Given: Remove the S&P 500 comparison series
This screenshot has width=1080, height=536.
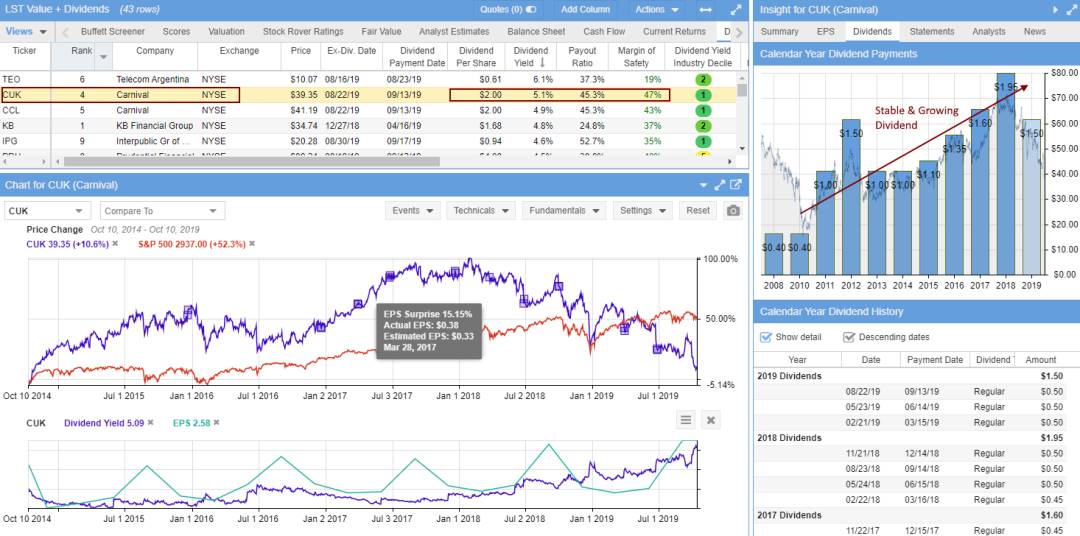Looking at the screenshot, I should click(x=254, y=244).
